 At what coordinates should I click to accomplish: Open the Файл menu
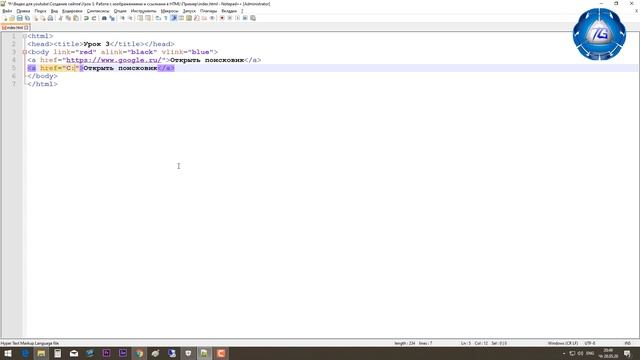pos(7,11)
